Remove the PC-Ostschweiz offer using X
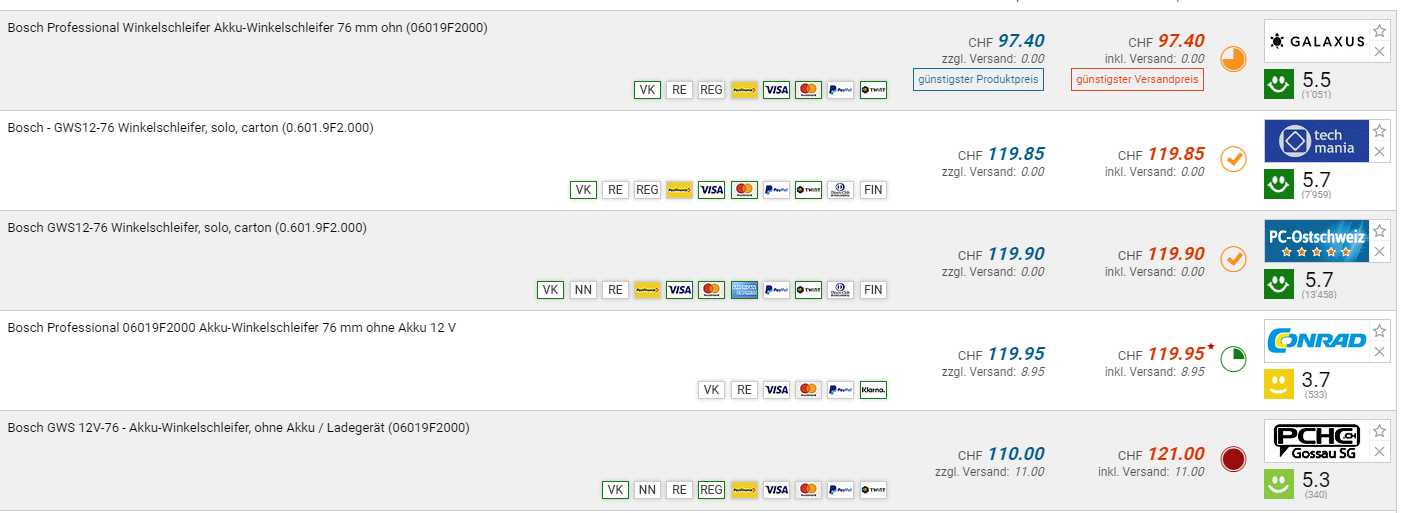Viewport: 1403px width, 513px height. click(1380, 252)
